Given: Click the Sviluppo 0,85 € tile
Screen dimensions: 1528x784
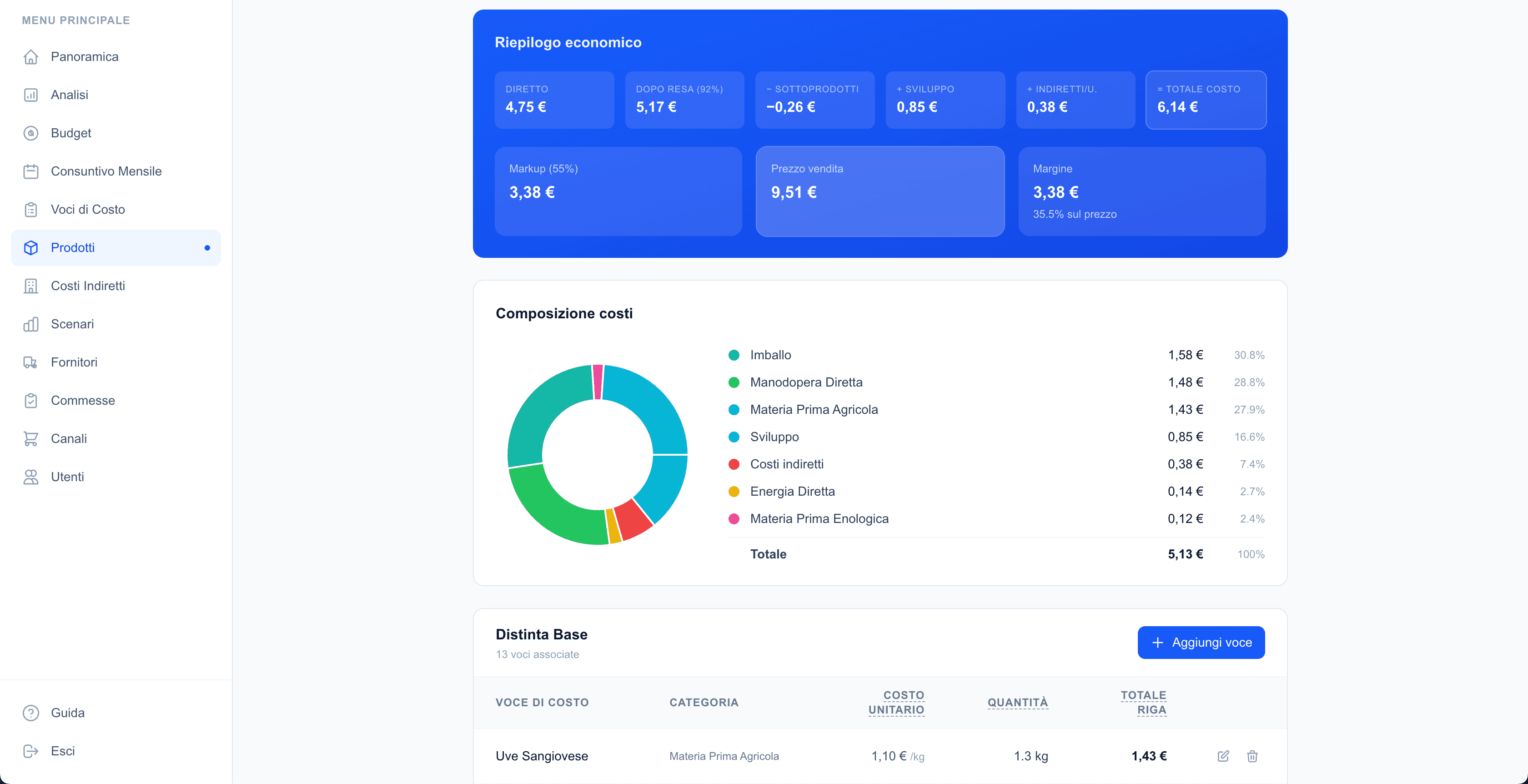Looking at the screenshot, I should point(945,100).
